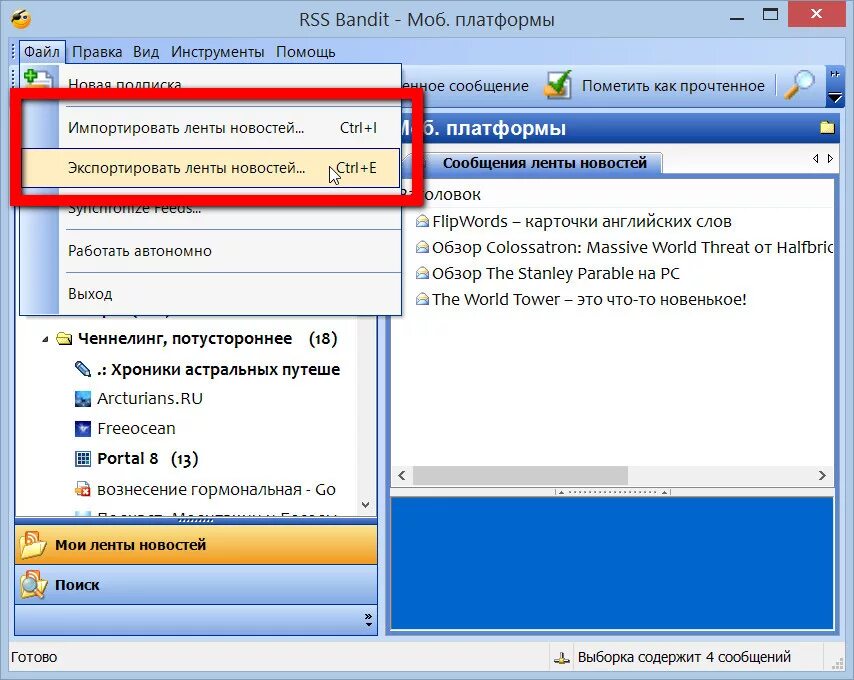
Task: Open the Инструменты menu
Action: tap(217, 52)
